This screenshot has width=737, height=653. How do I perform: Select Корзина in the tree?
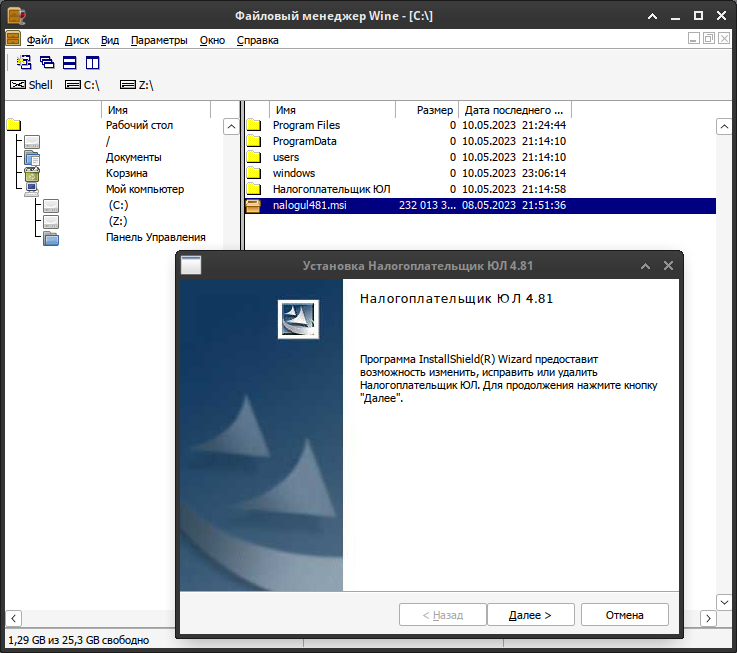[126, 173]
